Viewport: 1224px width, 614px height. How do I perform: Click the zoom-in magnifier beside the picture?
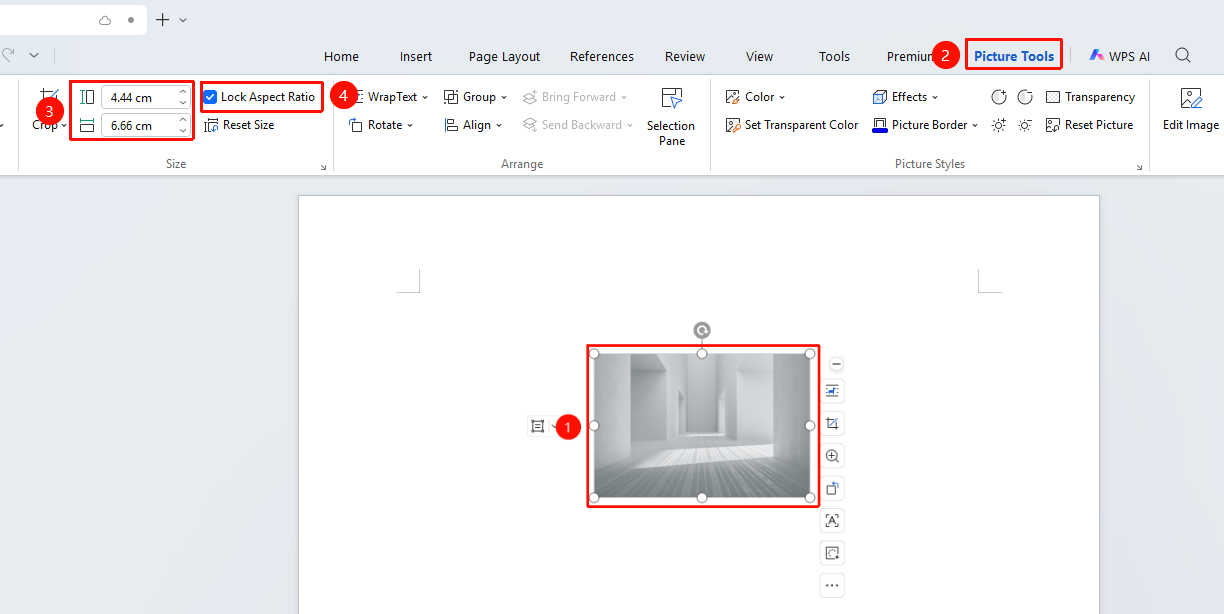[832, 456]
